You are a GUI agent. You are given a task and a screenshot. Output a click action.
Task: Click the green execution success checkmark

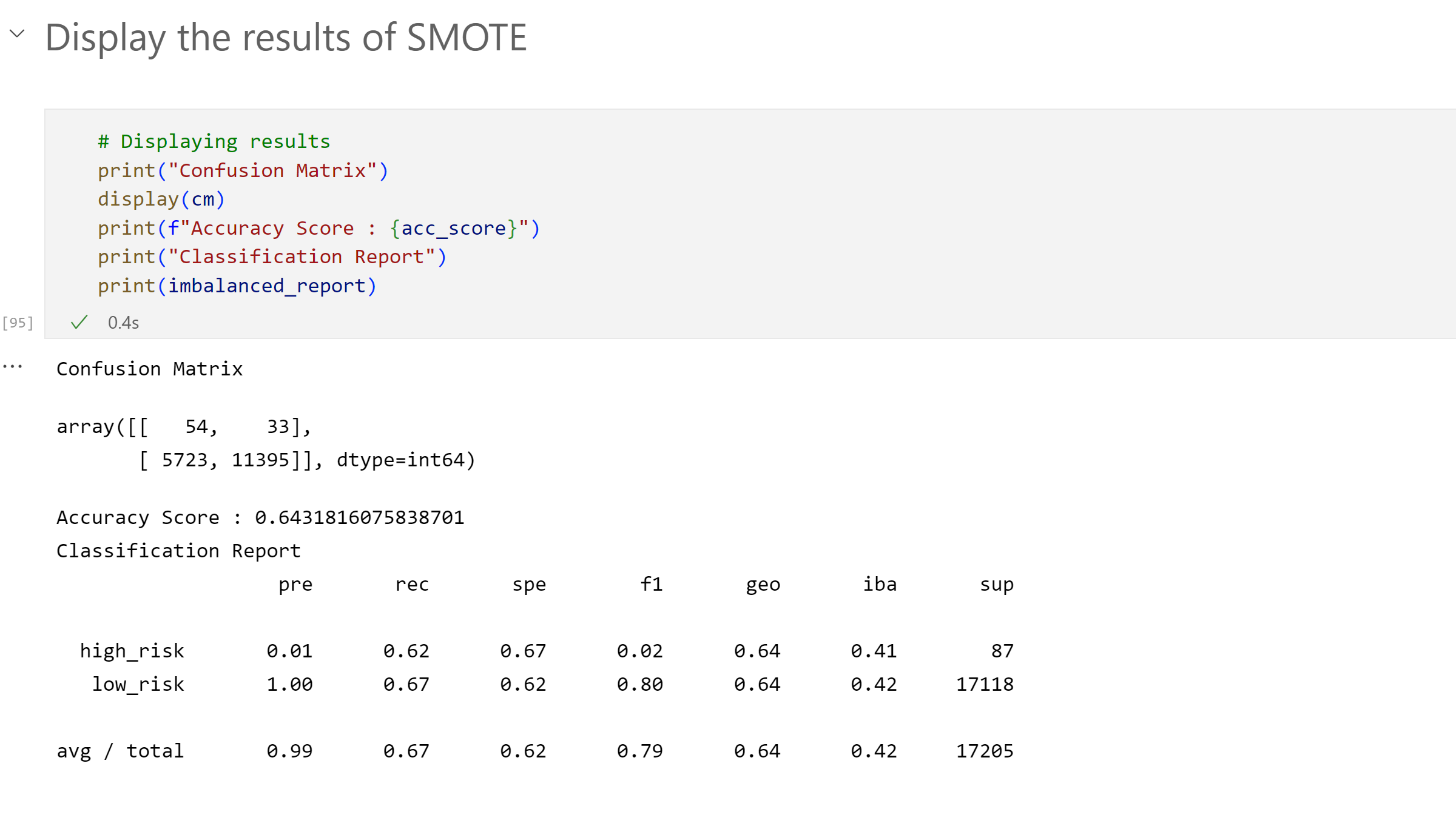[x=79, y=322]
